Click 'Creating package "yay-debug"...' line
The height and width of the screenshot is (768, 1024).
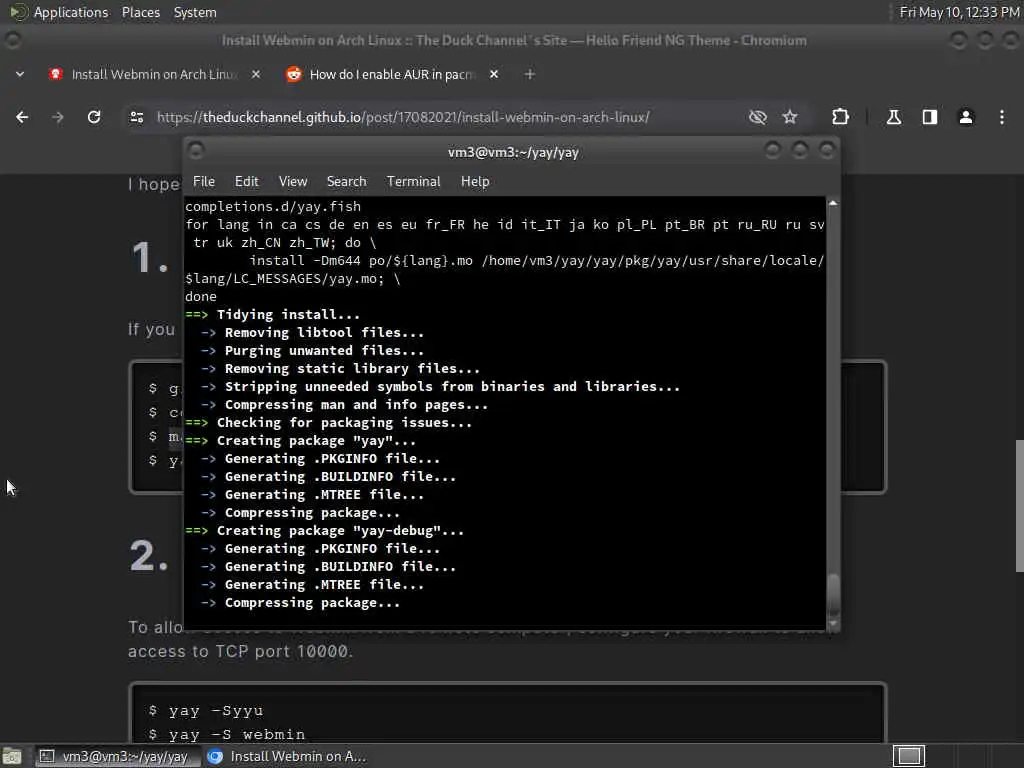(340, 531)
